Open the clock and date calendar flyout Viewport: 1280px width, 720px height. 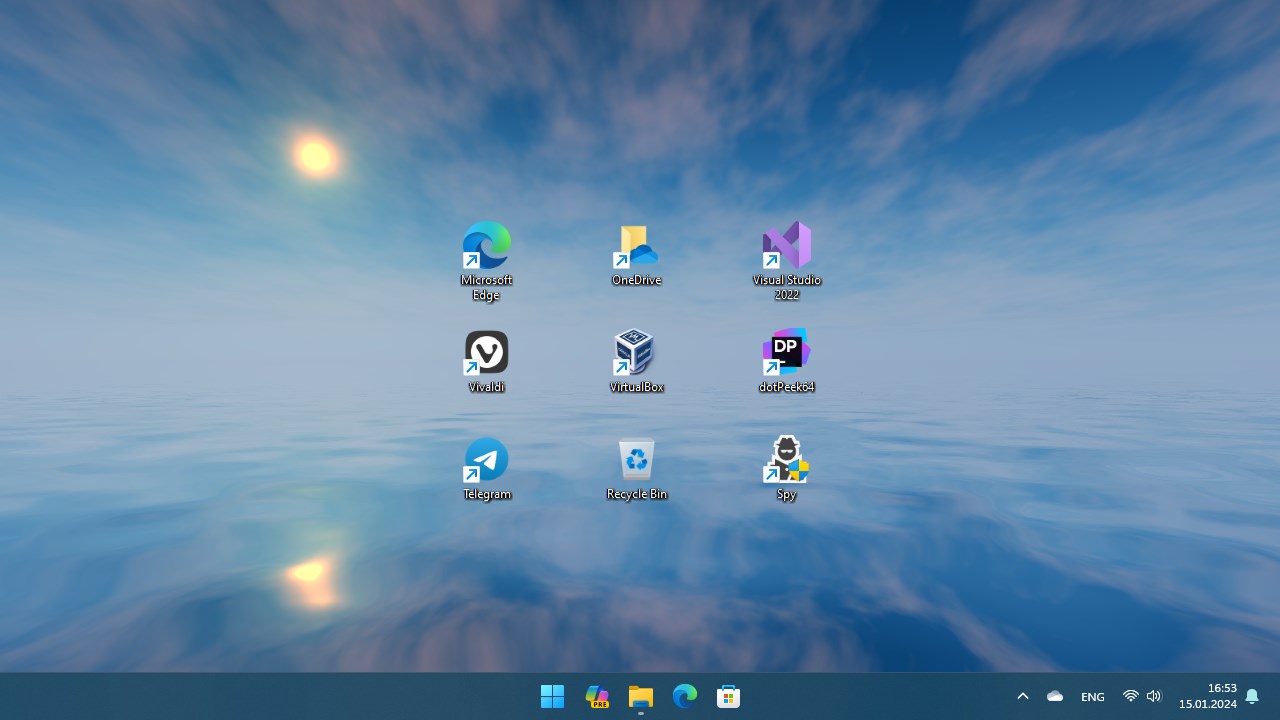click(1207, 696)
